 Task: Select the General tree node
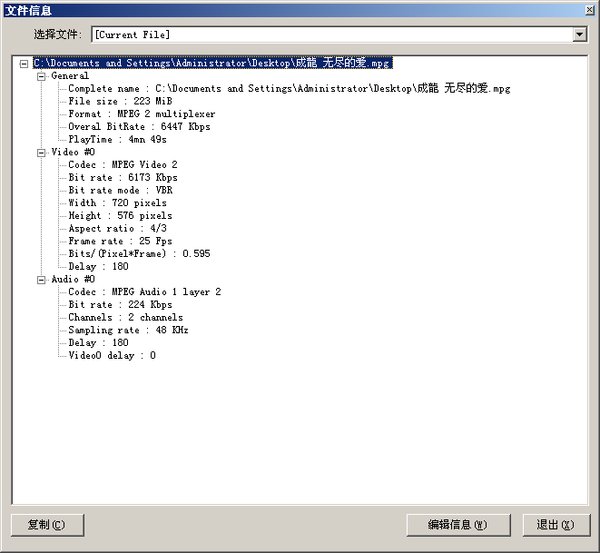click(x=70, y=76)
